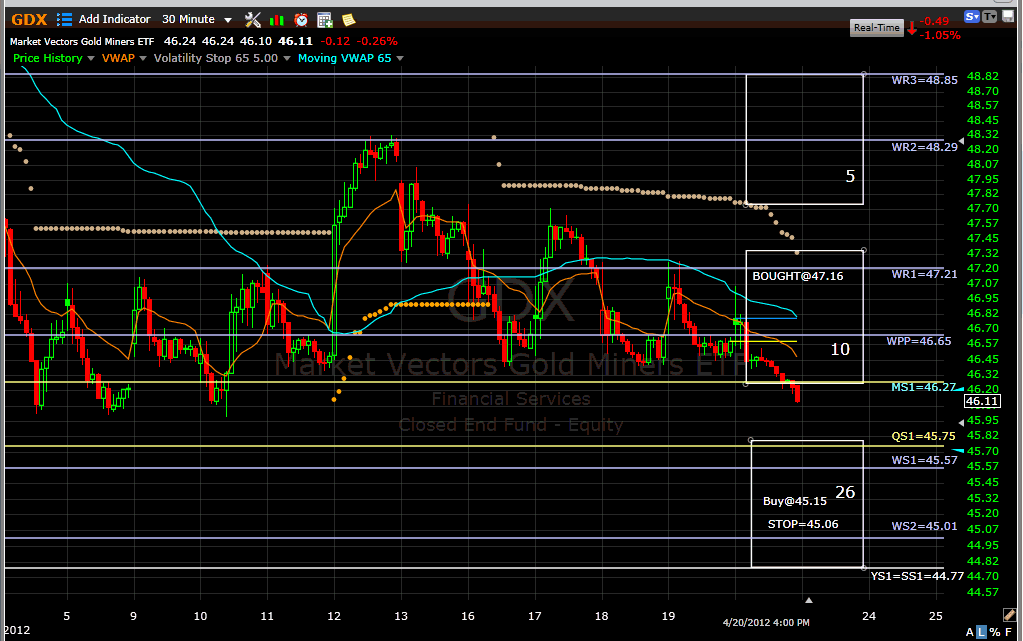Screen dimensions: 1023x641
Task: Click date 19 on the time axis
Action: click(x=668, y=616)
